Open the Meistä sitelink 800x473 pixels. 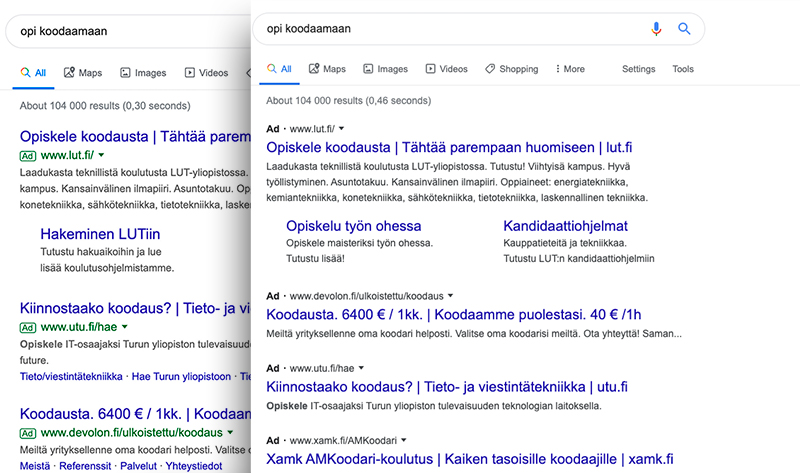(x=35, y=466)
